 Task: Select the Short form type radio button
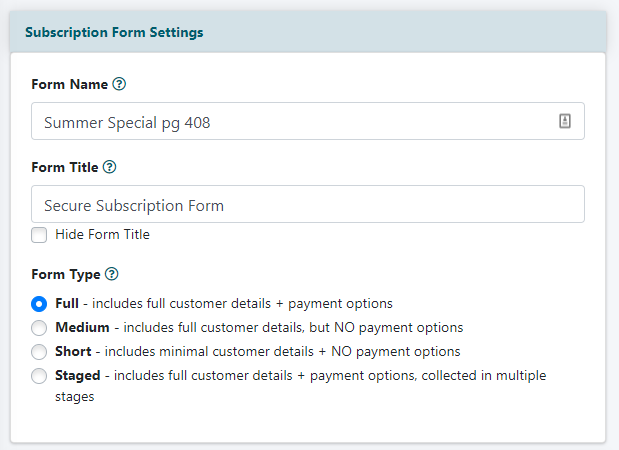coord(39,352)
